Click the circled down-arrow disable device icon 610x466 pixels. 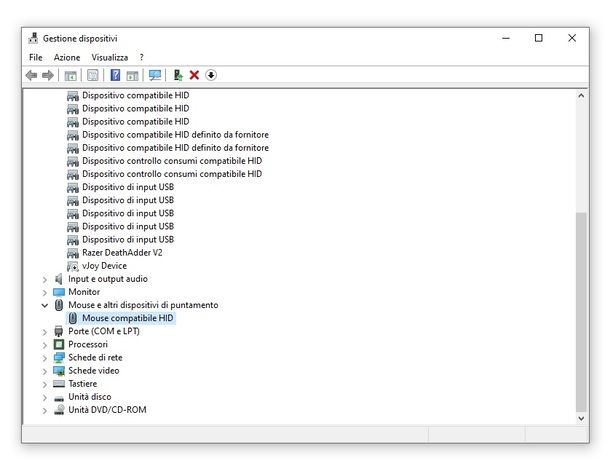point(211,75)
